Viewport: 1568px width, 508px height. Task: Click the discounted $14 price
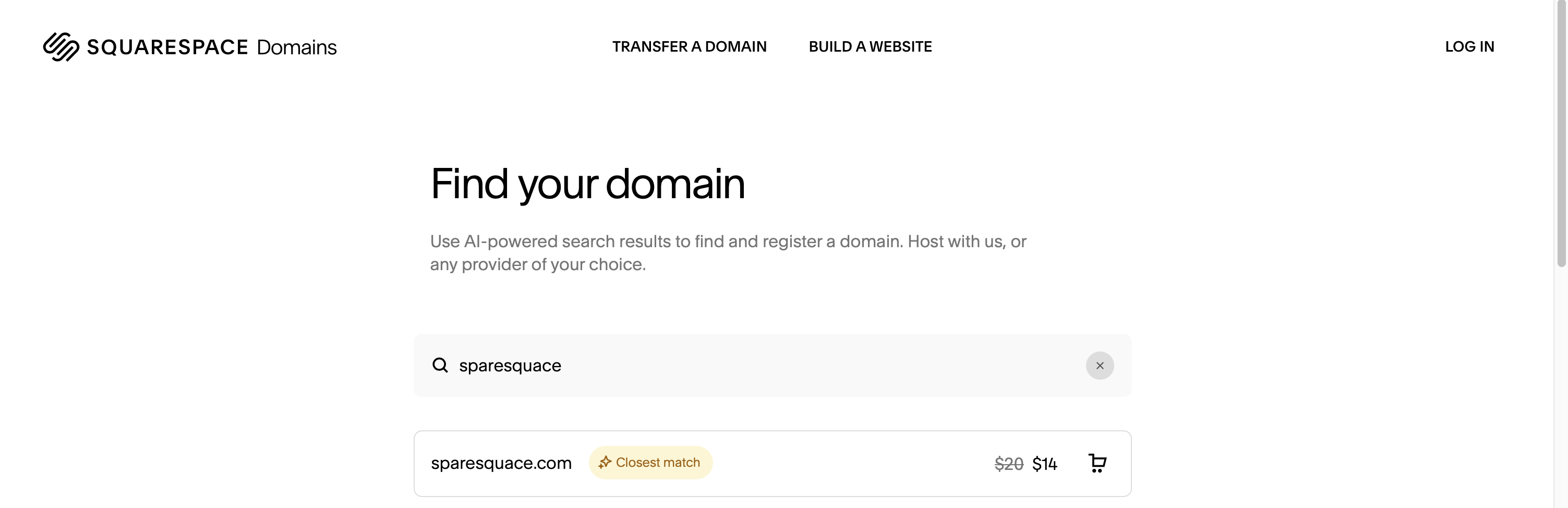(x=1044, y=464)
